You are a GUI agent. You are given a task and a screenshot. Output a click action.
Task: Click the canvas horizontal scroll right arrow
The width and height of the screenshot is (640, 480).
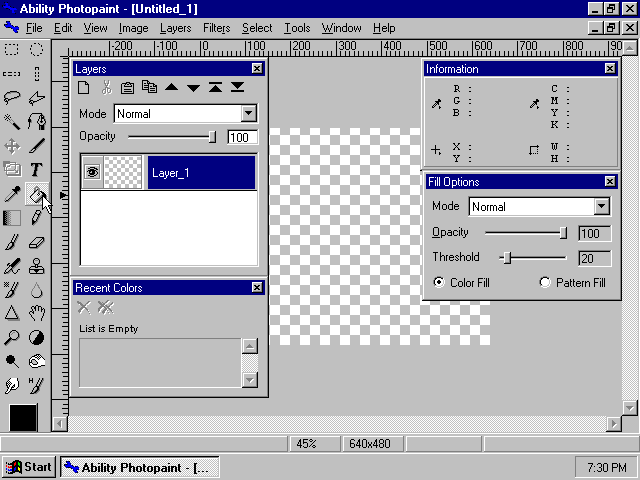[x=614, y=424]
